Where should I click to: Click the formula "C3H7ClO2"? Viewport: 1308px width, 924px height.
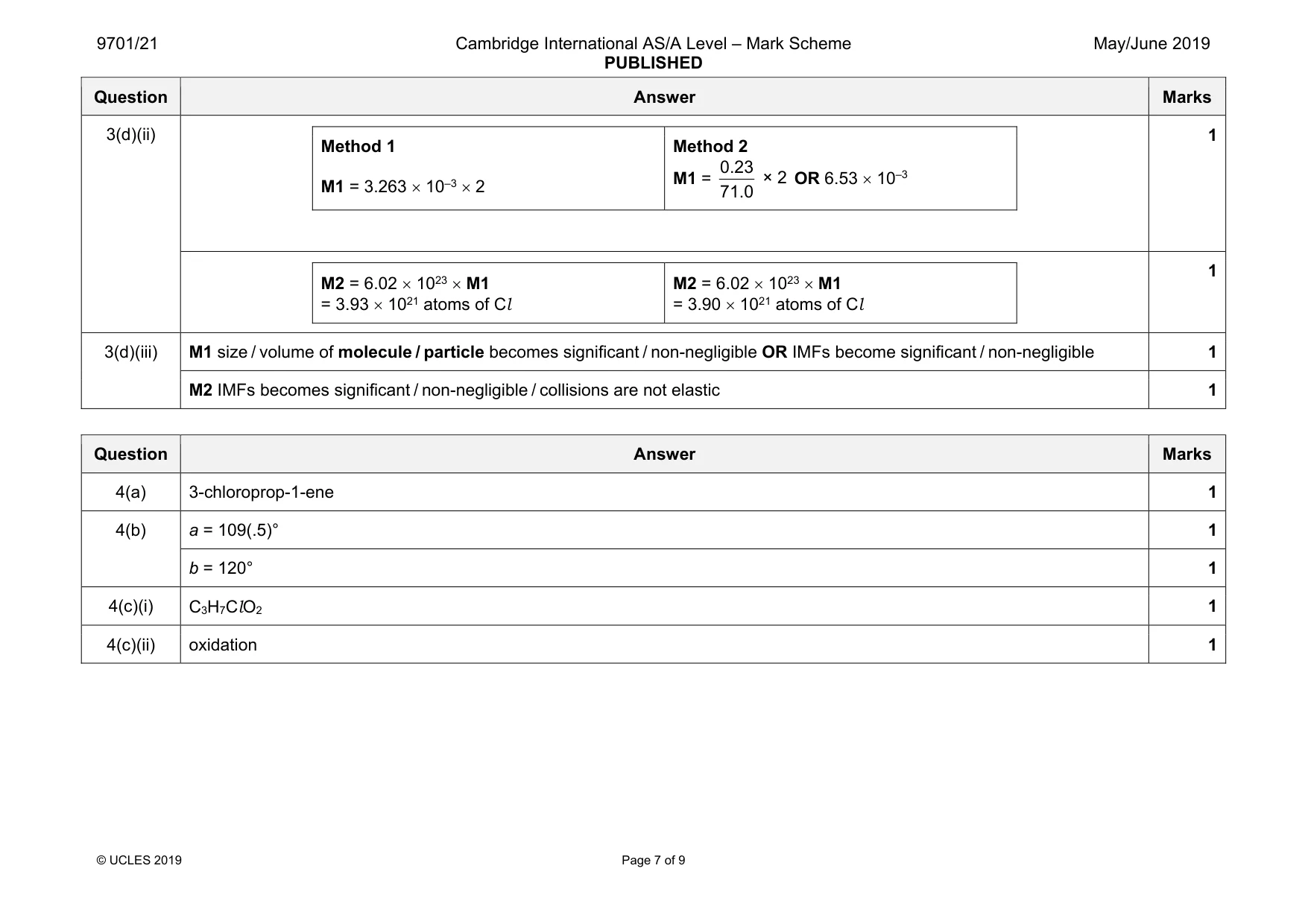tap(225, 607)
